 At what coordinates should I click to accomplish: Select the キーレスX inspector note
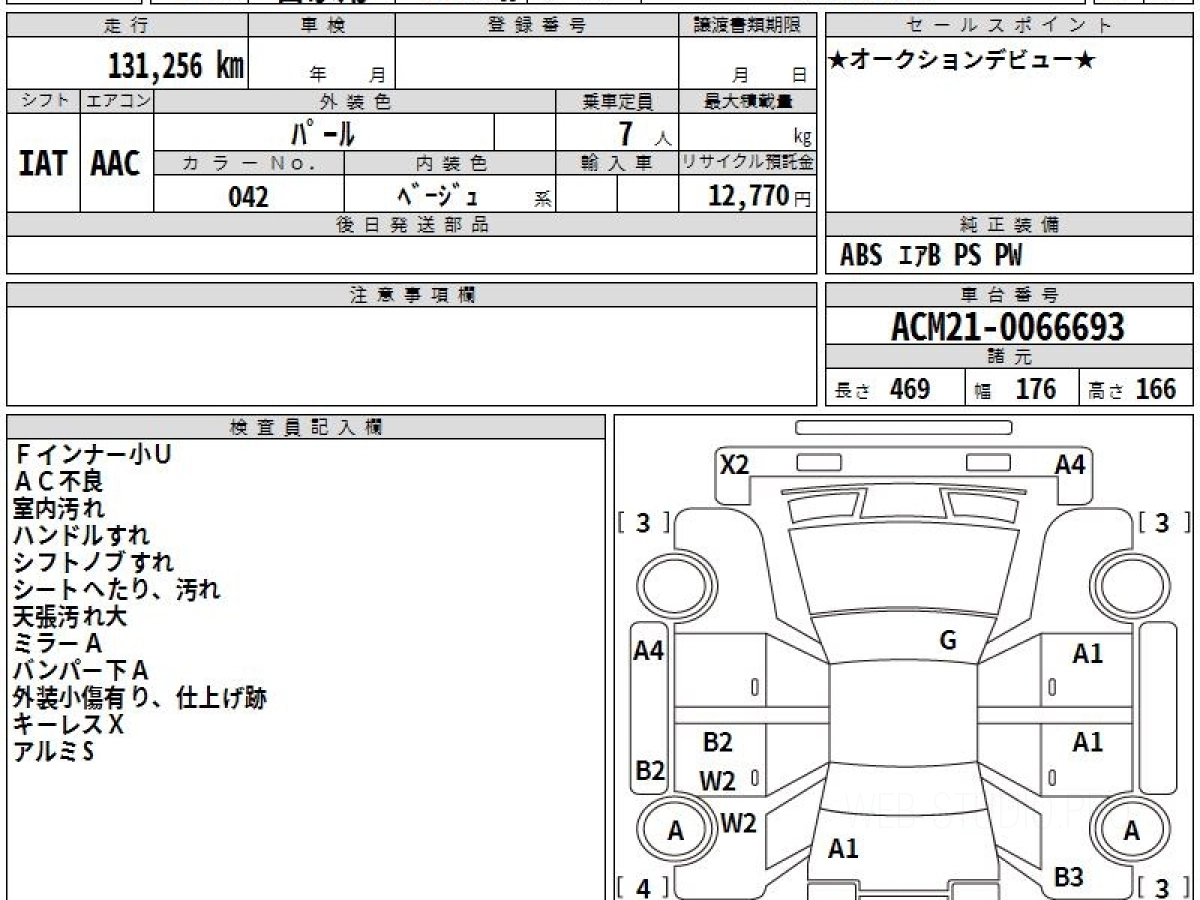pyautogui.click(x=69, y=725)
